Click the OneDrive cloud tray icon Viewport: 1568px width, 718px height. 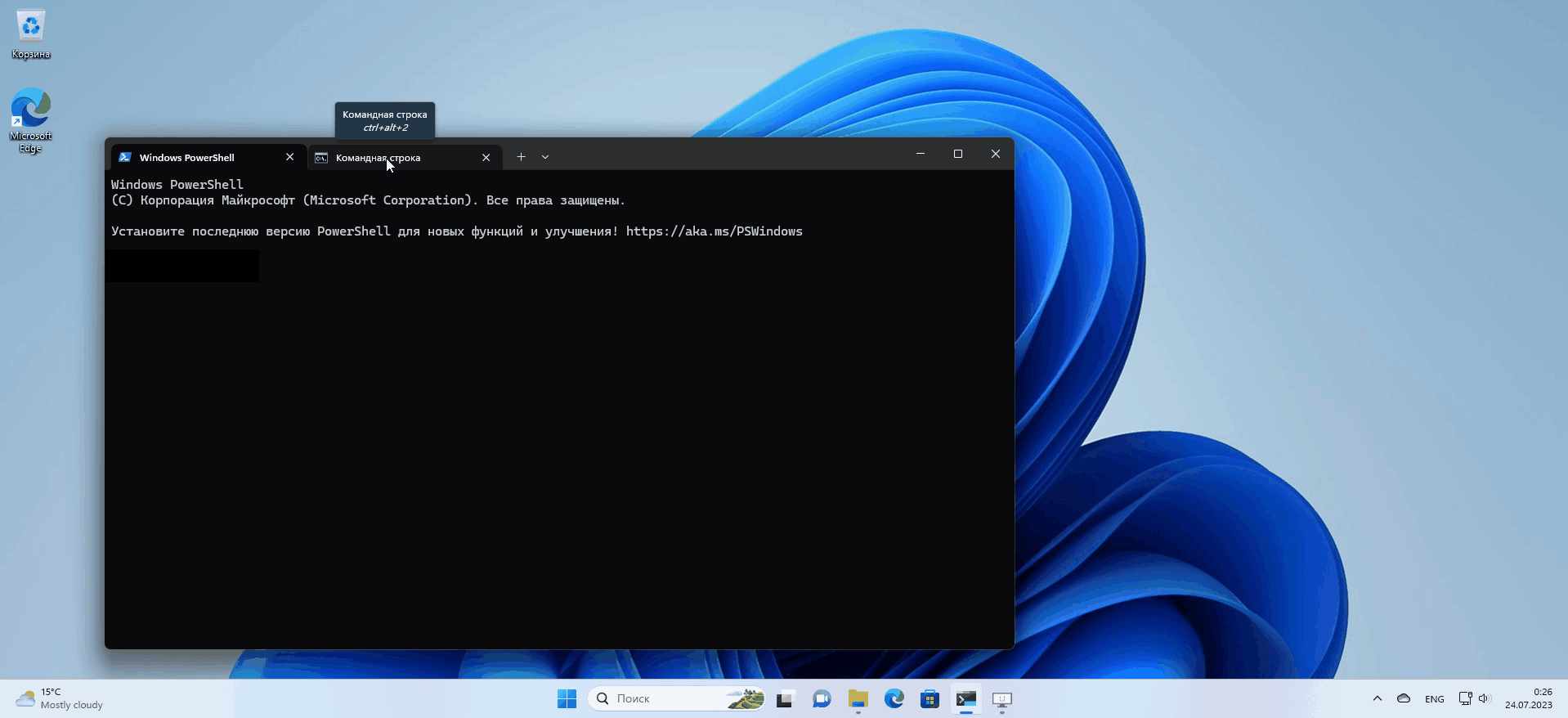[1404, 698]
